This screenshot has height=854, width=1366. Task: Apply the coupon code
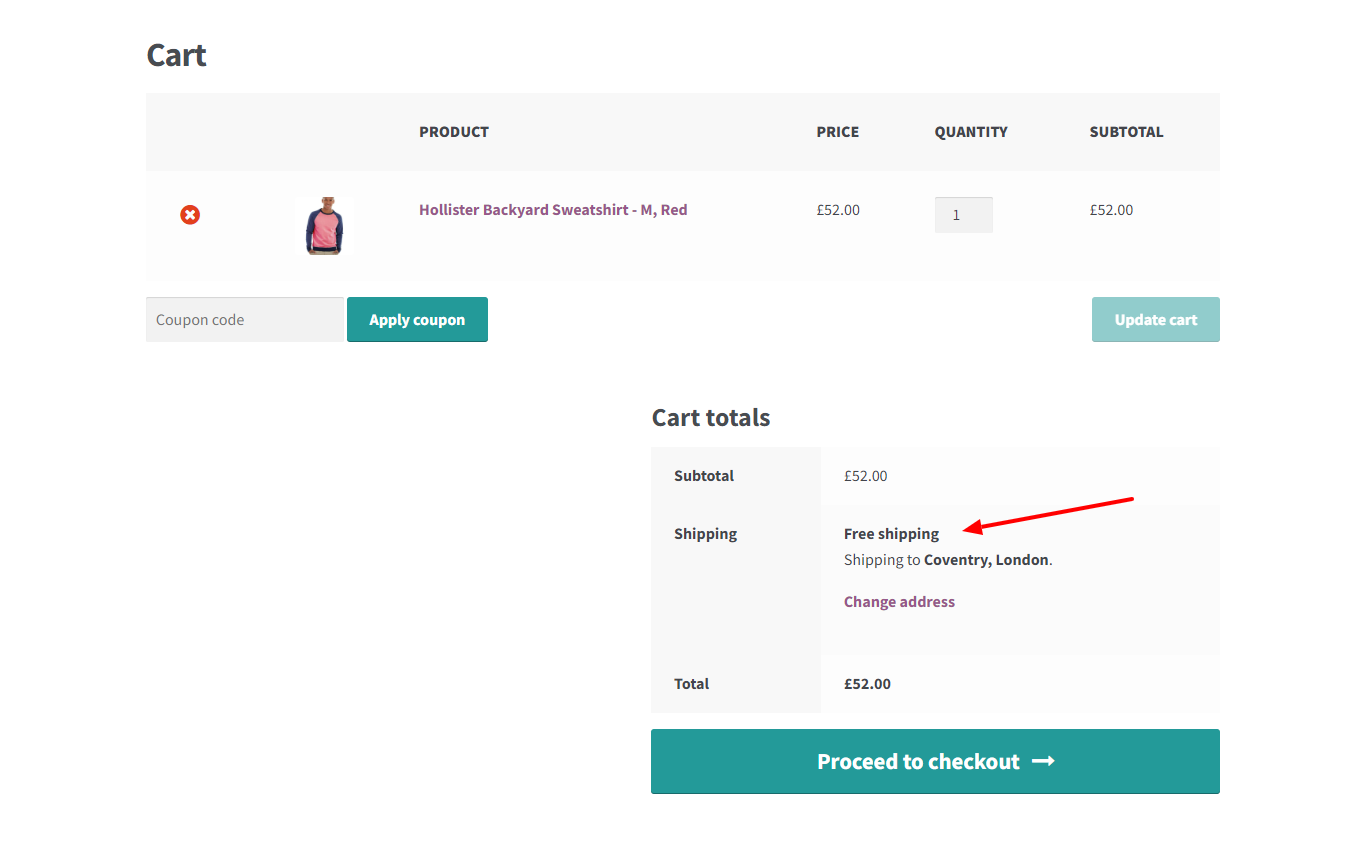coord(417,319)
